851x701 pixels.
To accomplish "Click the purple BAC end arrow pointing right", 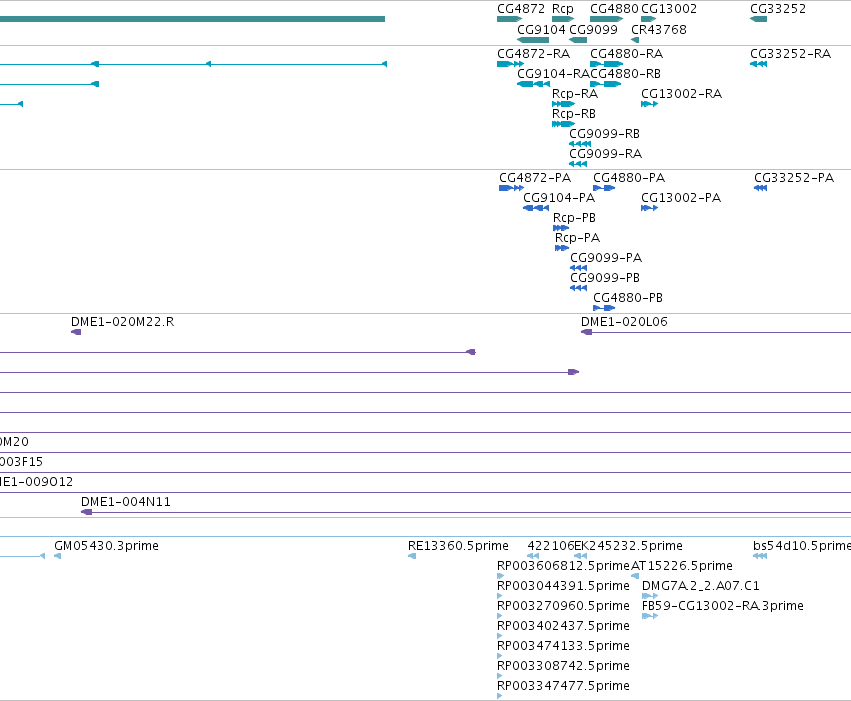I will [x=573, y=372].
